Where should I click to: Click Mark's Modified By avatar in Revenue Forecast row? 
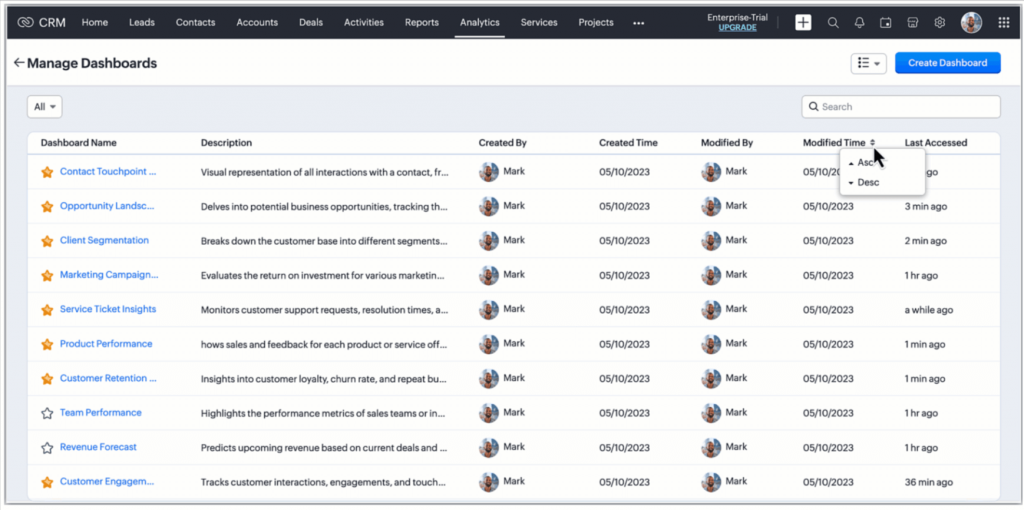point(711,447)
